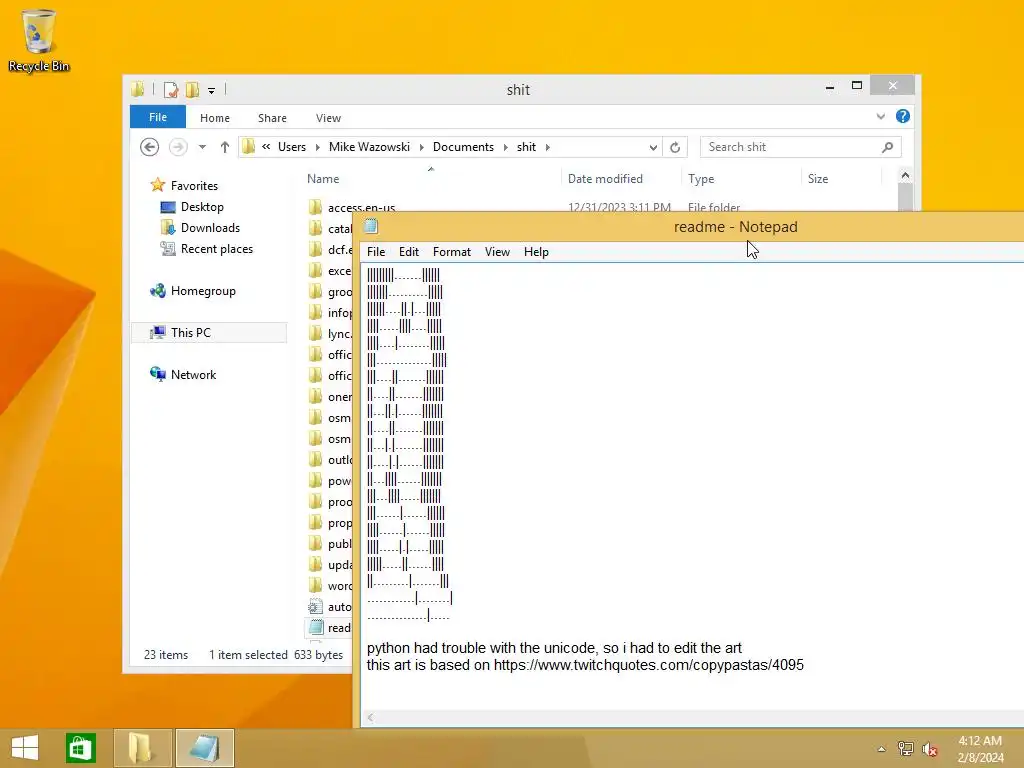Open Notepad Help menu
The width and height of the screenshot is (1024, 768).
coord(536,251)
